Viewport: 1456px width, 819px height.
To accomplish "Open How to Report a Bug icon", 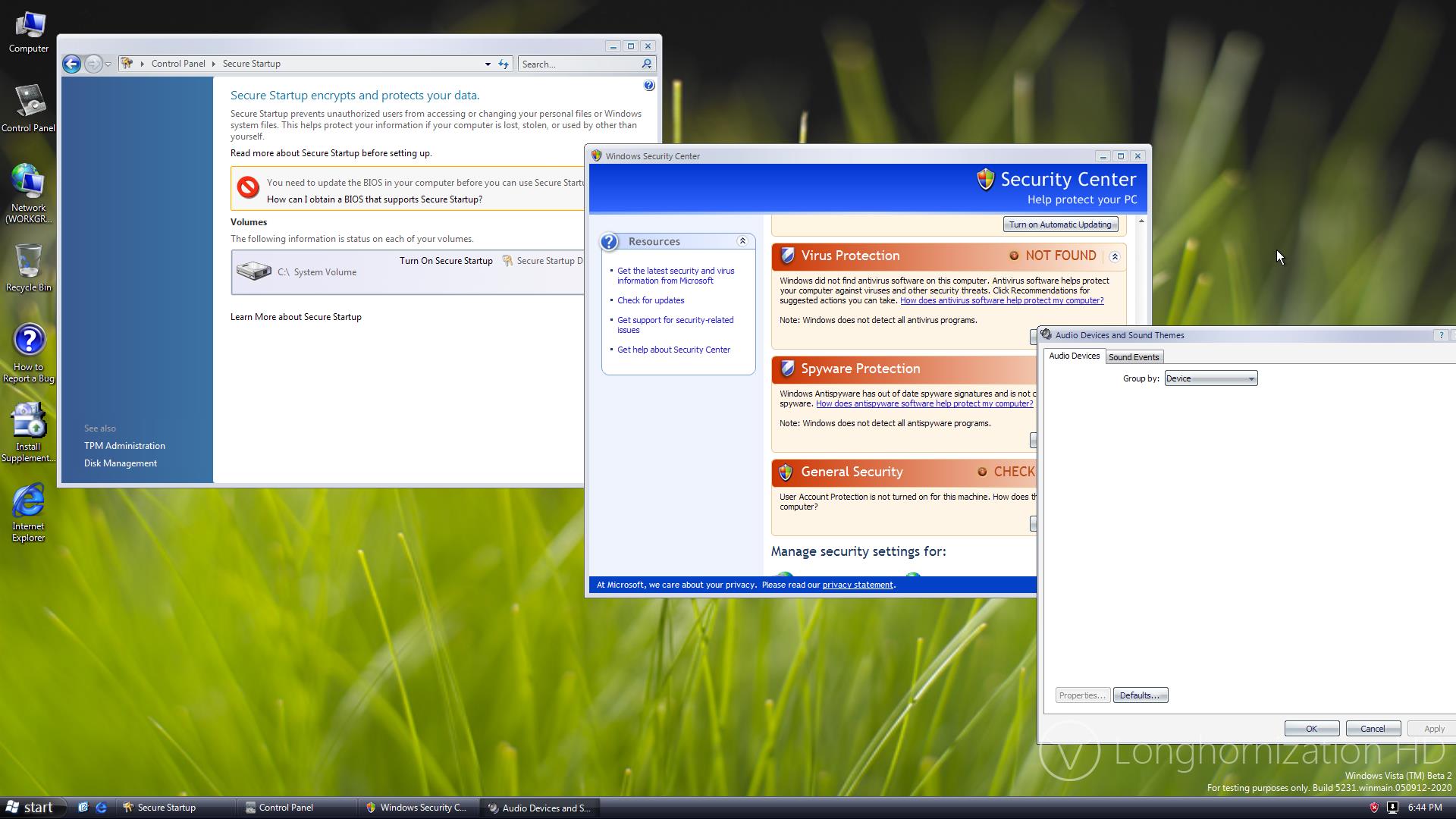I will click(29, 340).
